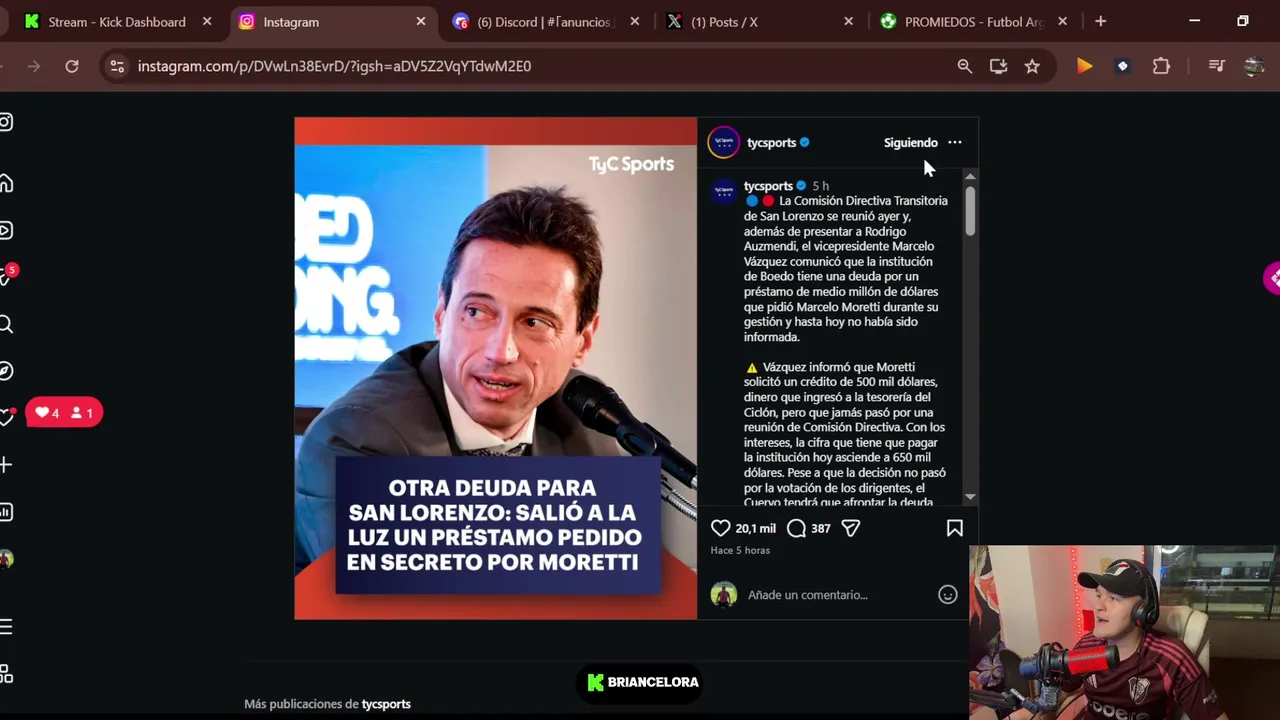
Task: Open the browser Extensions puzzle icon
Action: tap(1161, 66)
